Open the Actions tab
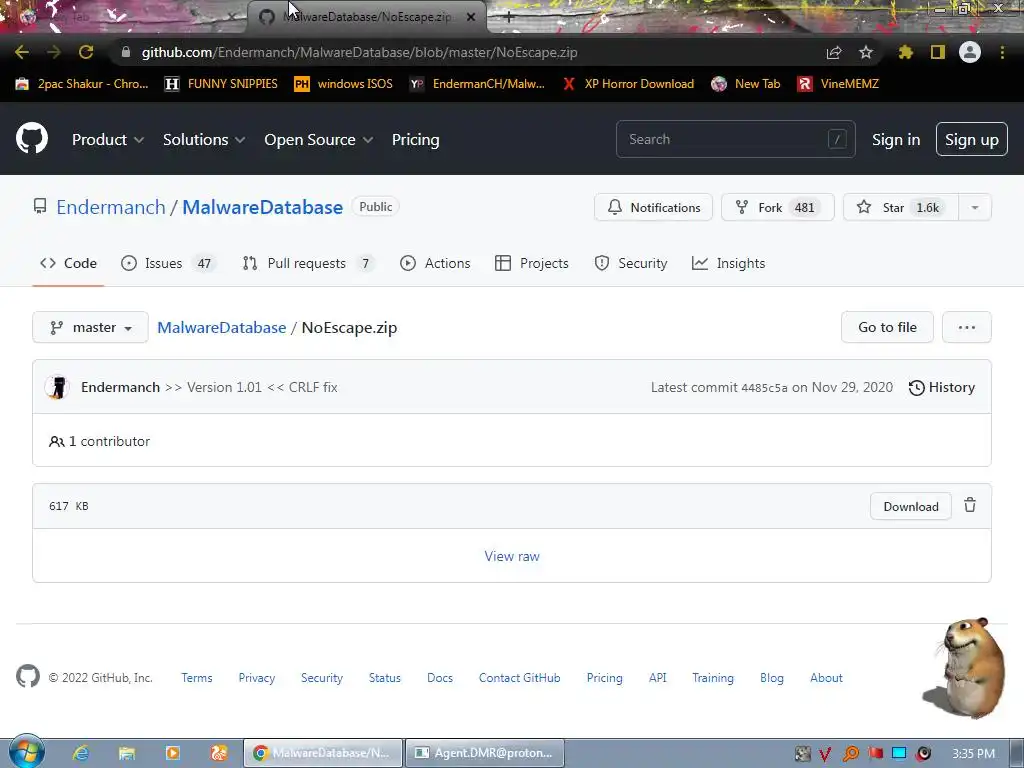This screenshot has width=1024, height=768. (x=435, y=263)
